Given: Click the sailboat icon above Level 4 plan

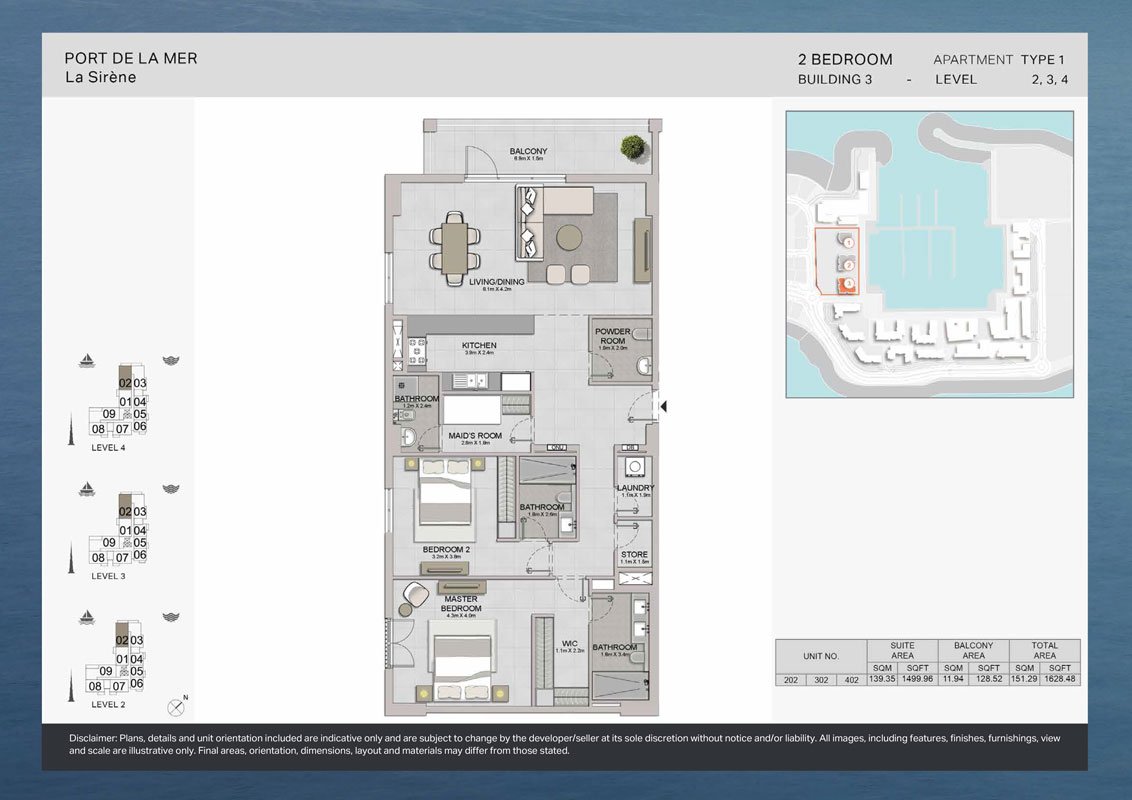Looking at the screenshot, I should [x=87, y=361].
